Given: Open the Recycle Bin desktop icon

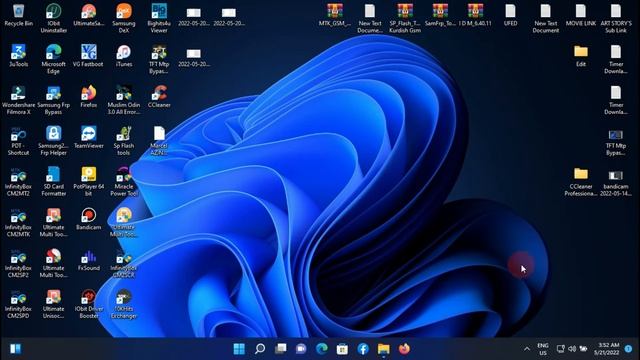Looking at the screenshot, I should (18, 15).
